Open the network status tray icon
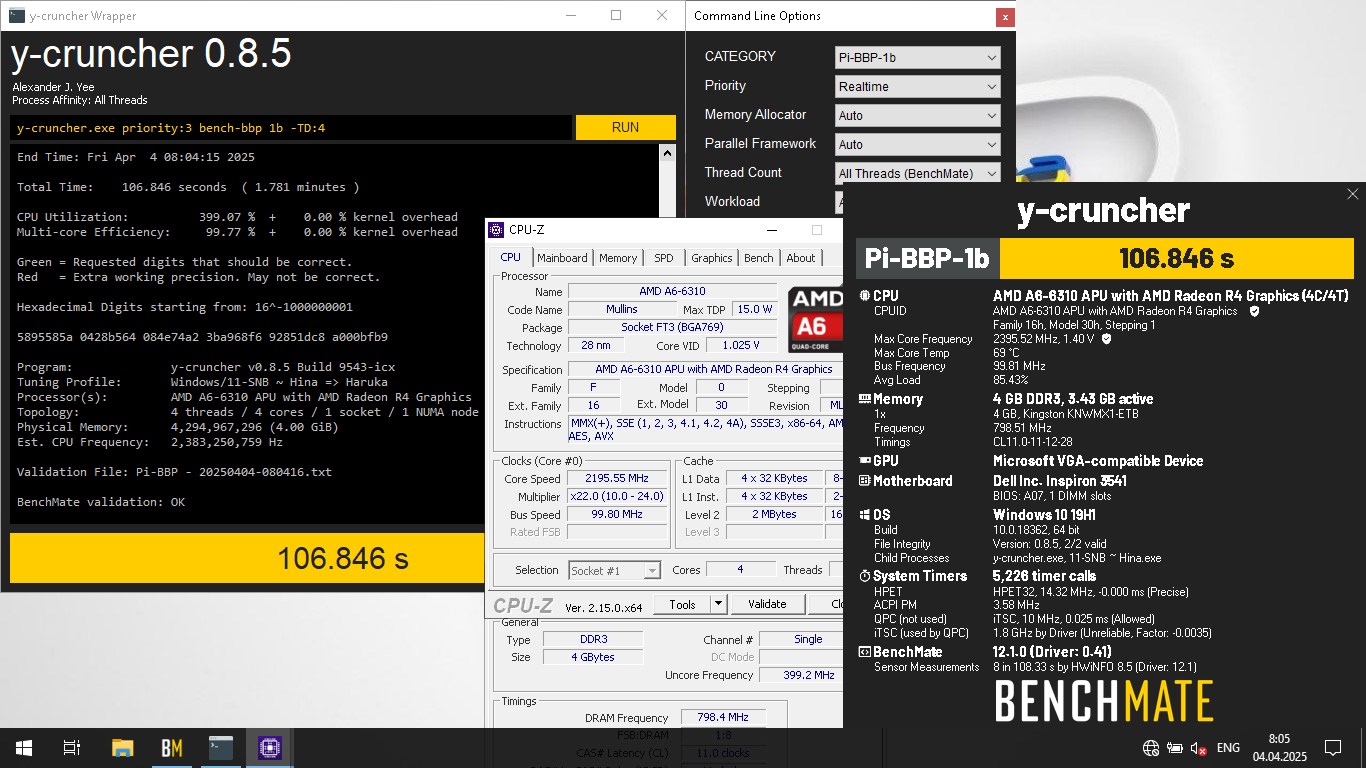 pyautogui.click(x=1151, y=748)
